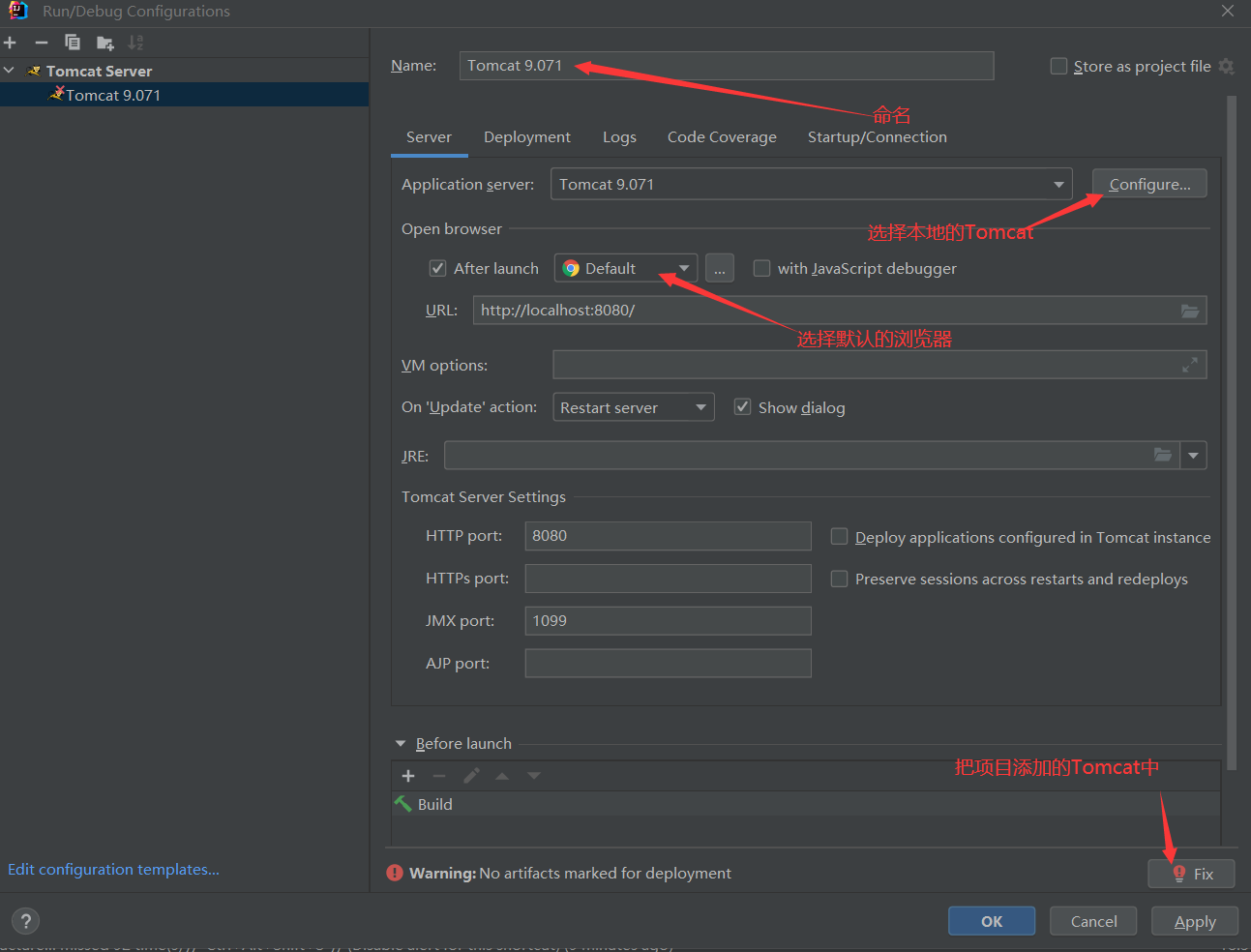Open Edit configuration templates link
Screen dimensions: 1251x952
pyautogui.click(x=113, y=869)
